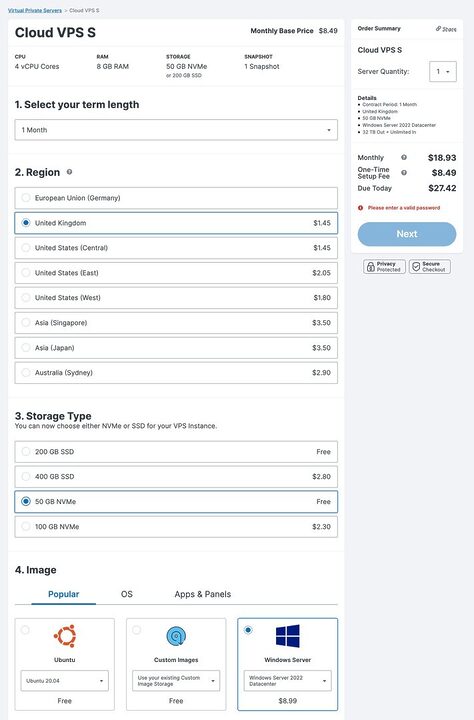Image resolution: width=474 pixels, height=720 pixels.
Task: Open the Apps & Panels tab
Action: [x=203, y=594]
